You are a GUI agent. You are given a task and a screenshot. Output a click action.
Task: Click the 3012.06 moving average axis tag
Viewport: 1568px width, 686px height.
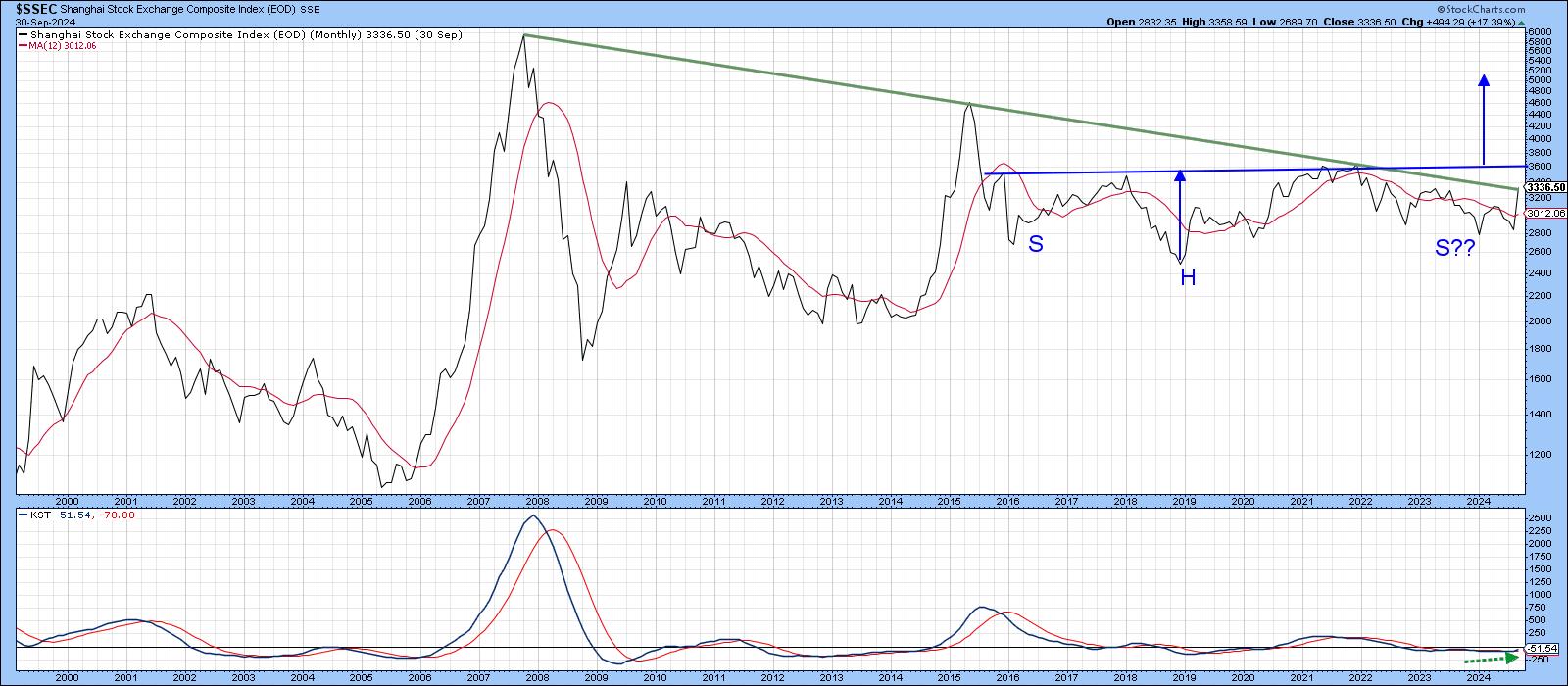(x=1546, y=213)
